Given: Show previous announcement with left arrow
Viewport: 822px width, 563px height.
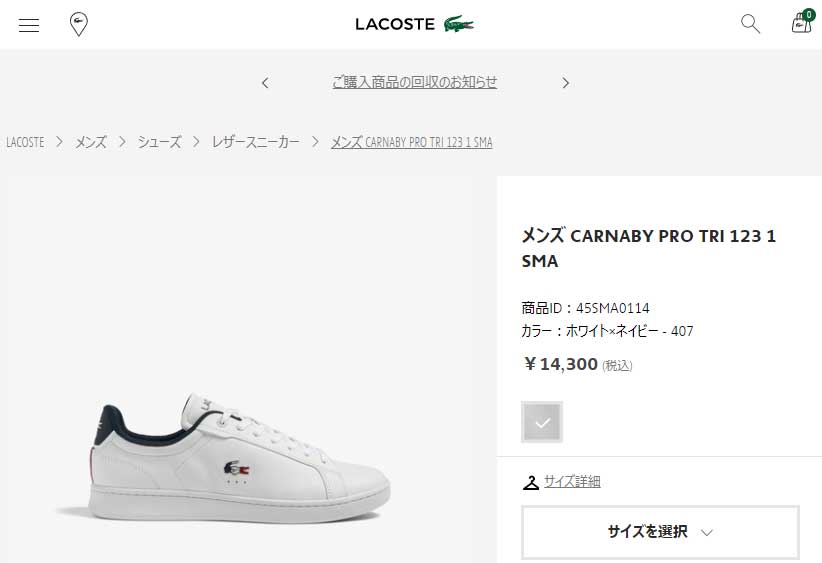Looking at the screenshot, I should pyautogui.click(x=265, y=83).
